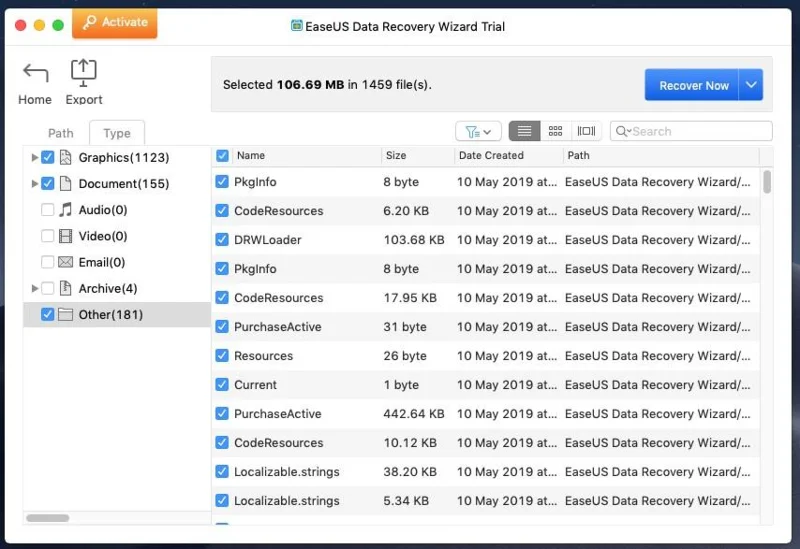Switch to thumbnail grid view icon
800x549 pixels.
pyautogui.click(x=555, y=131)
